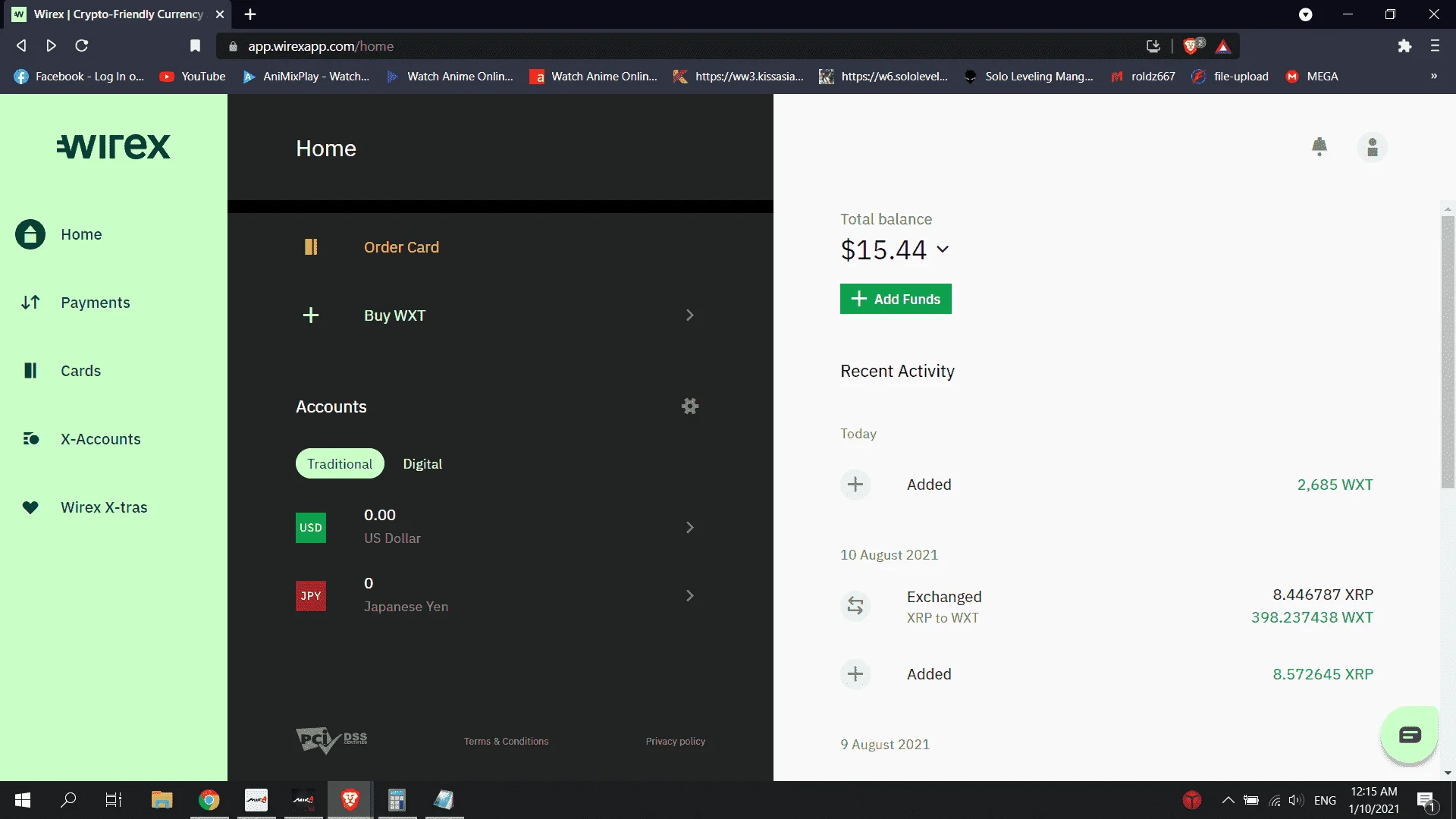Open Accounts settings gear
1456x819 pixels.
[x=690, y=406]
